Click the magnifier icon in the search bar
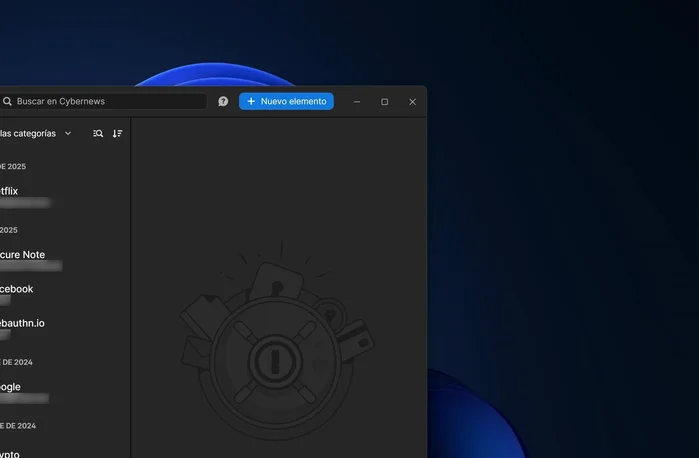This screenshot has width=699, height=458. (7, 101)
